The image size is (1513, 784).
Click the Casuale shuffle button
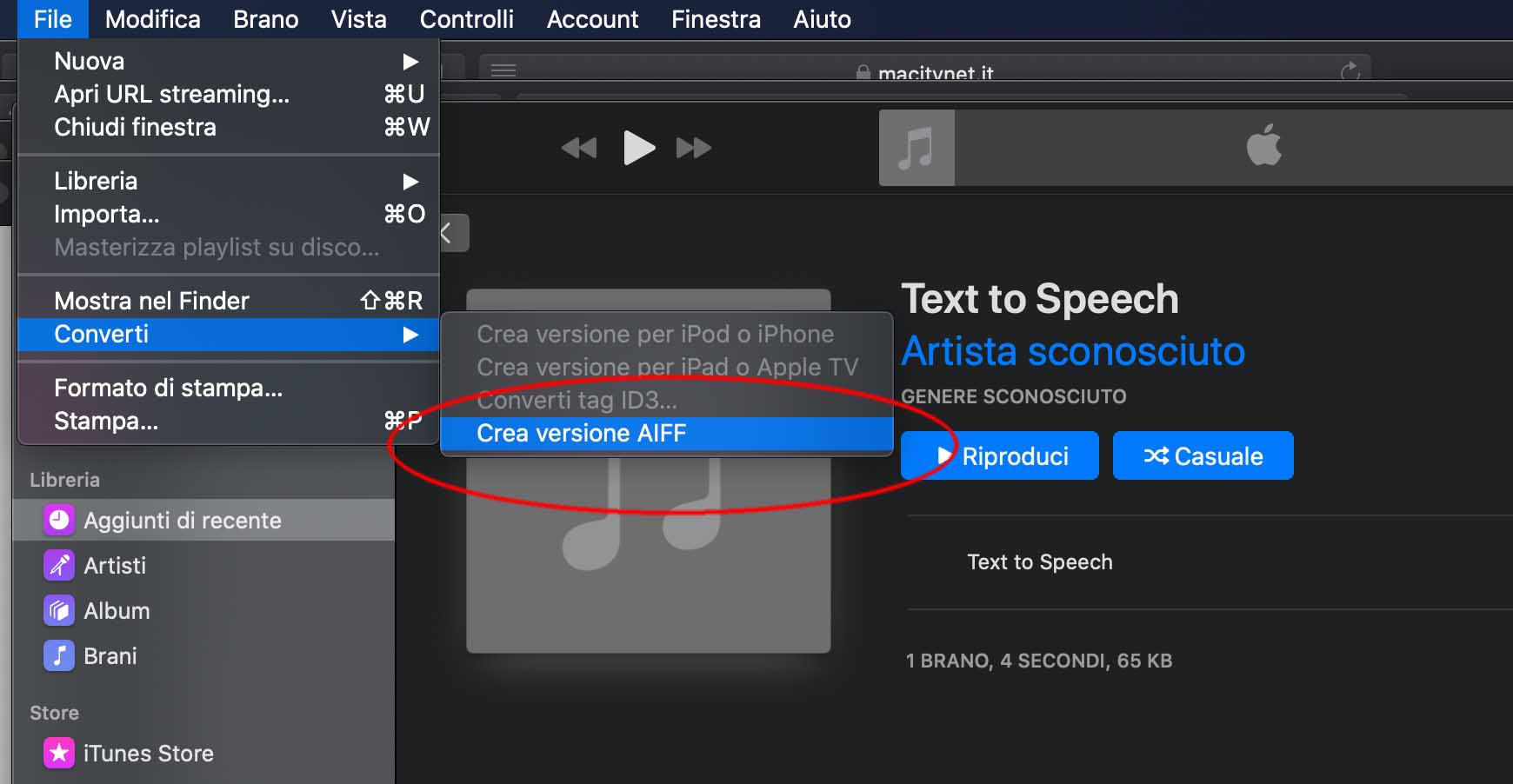(x=1203, y=455)
